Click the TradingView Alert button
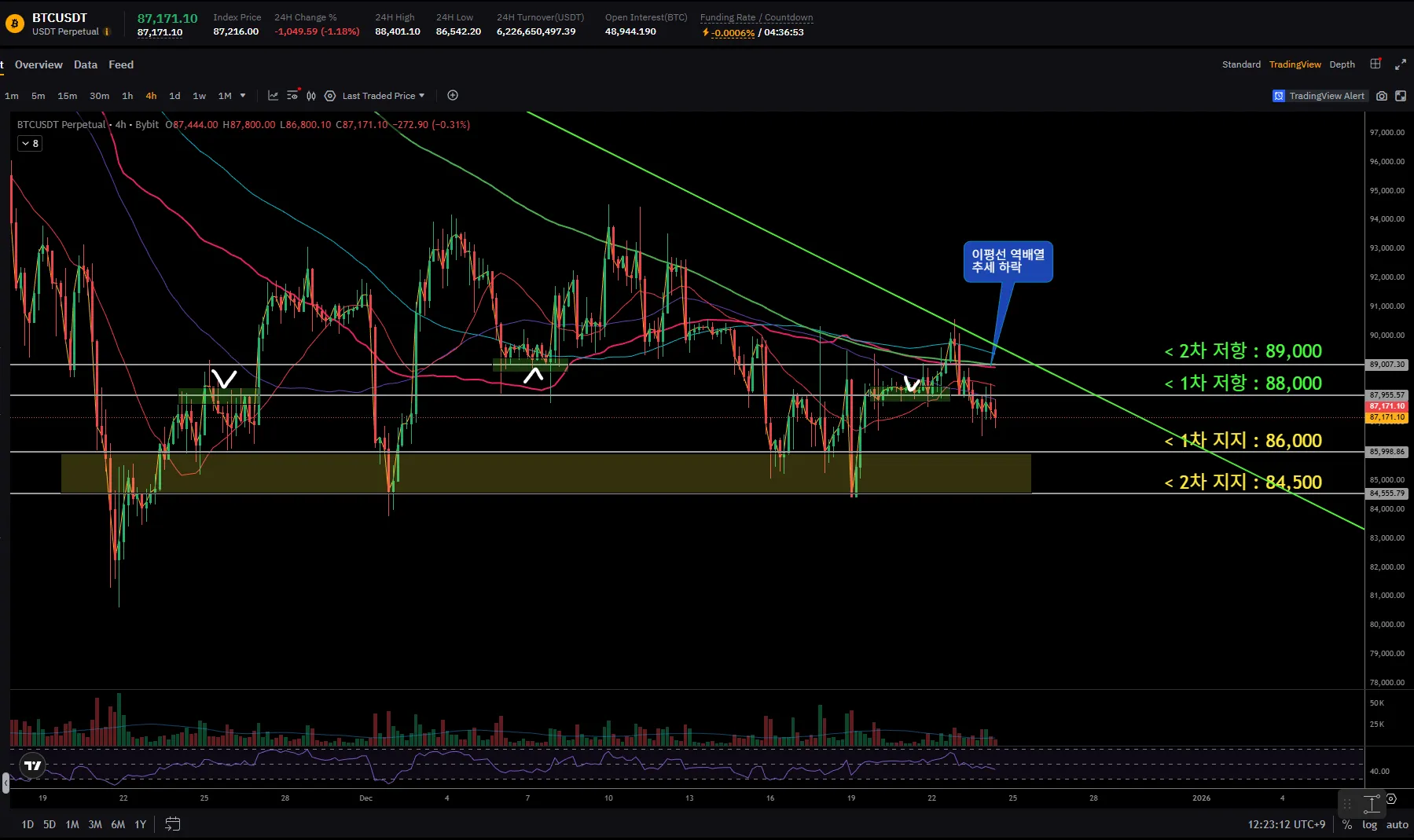Screen dimensions: 1414x840 (1320, 96)
